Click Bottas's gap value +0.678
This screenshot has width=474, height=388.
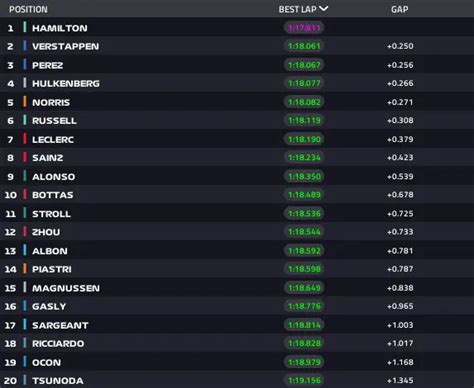click(400, 195)
